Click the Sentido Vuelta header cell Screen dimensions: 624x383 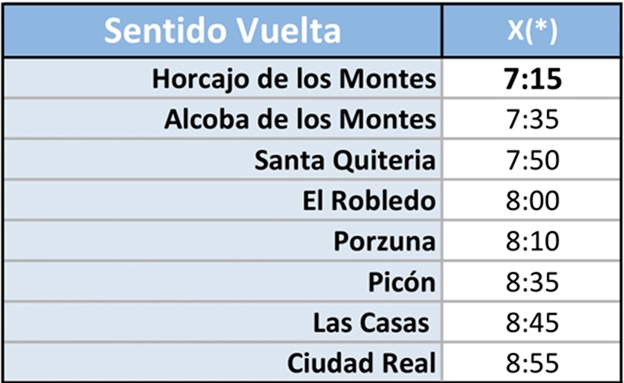point(222,31)
